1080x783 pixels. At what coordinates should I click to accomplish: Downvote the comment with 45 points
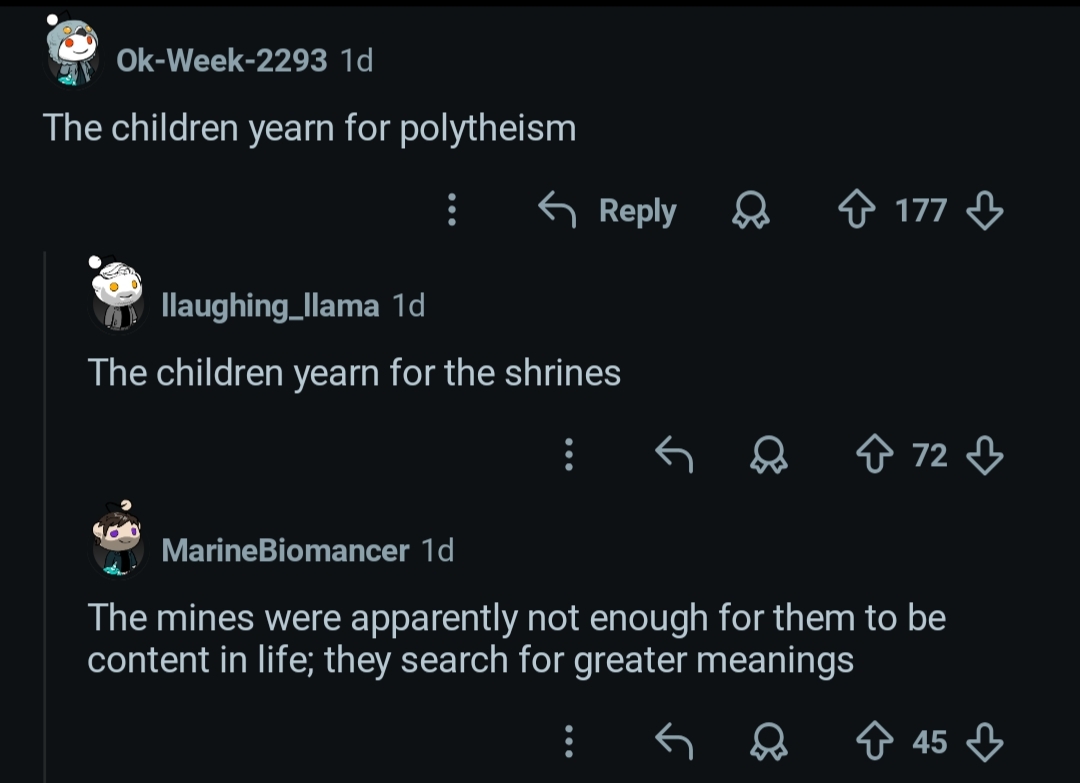pyautogui.click(x=985, y=741)
